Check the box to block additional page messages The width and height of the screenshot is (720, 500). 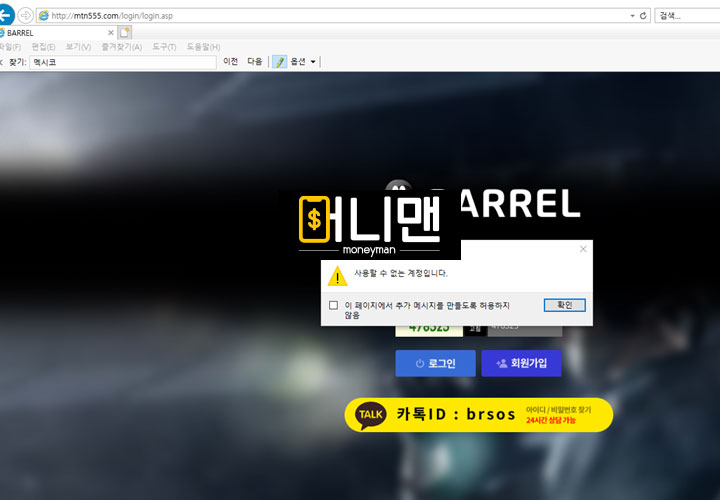click(334, 305)
